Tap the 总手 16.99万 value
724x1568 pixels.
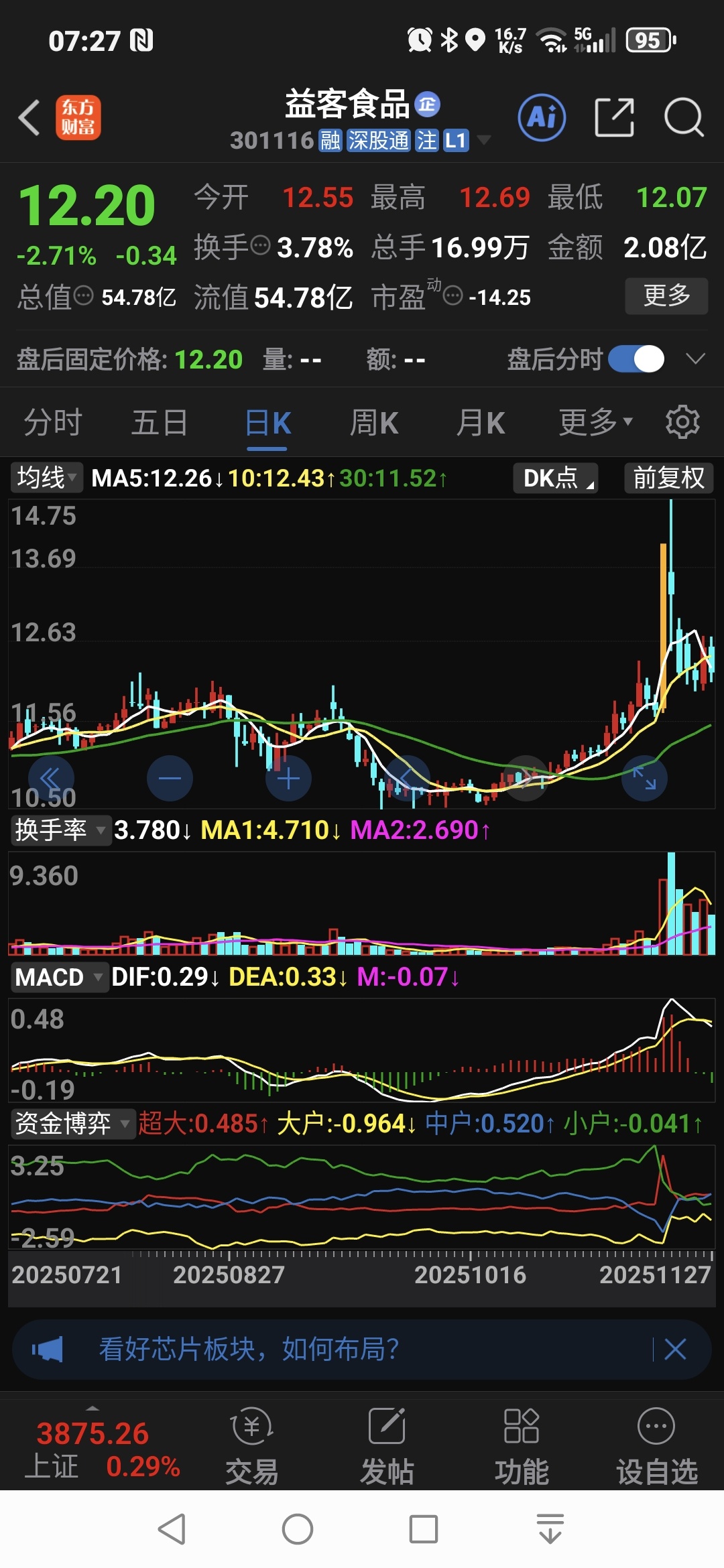(x=480, y=247)
